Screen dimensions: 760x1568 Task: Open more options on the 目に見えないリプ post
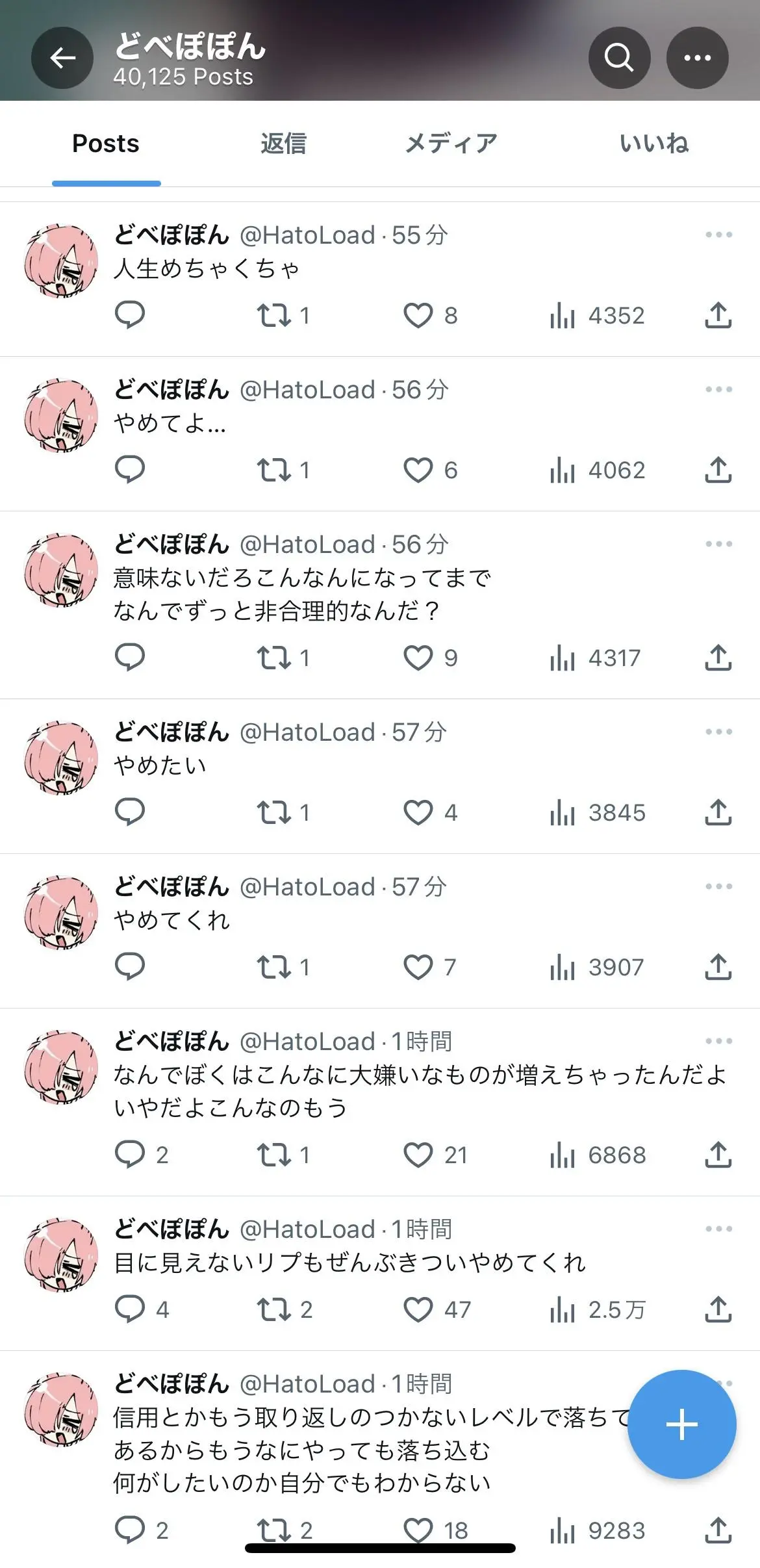click(x=718, y=1229)
